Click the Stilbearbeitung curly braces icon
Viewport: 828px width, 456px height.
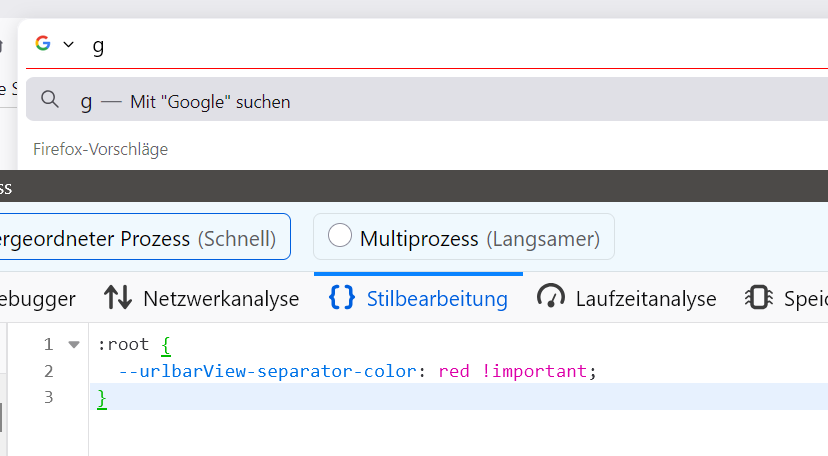pos(342,298)
